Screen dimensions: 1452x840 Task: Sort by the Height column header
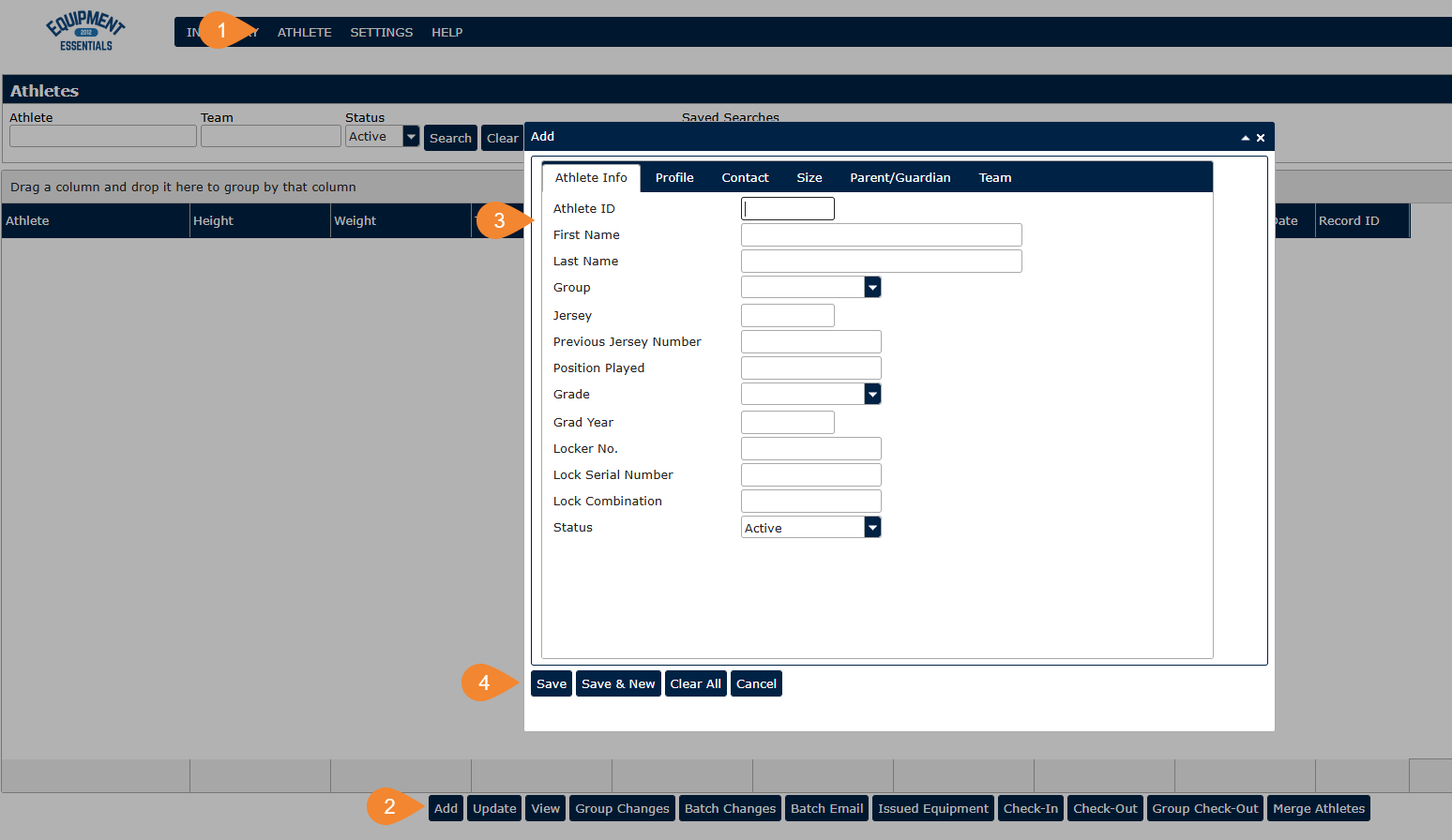click(x=260, y=220)
